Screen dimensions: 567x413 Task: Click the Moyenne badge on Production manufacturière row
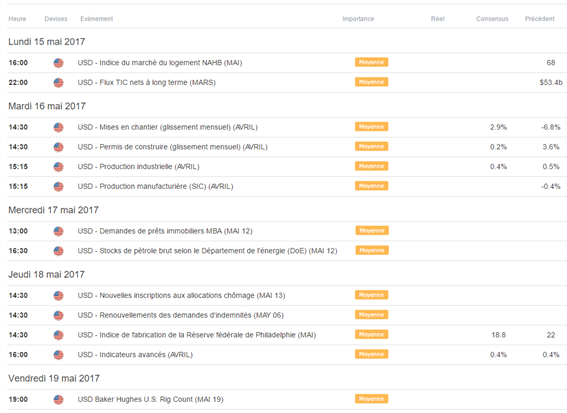[371, 186]
